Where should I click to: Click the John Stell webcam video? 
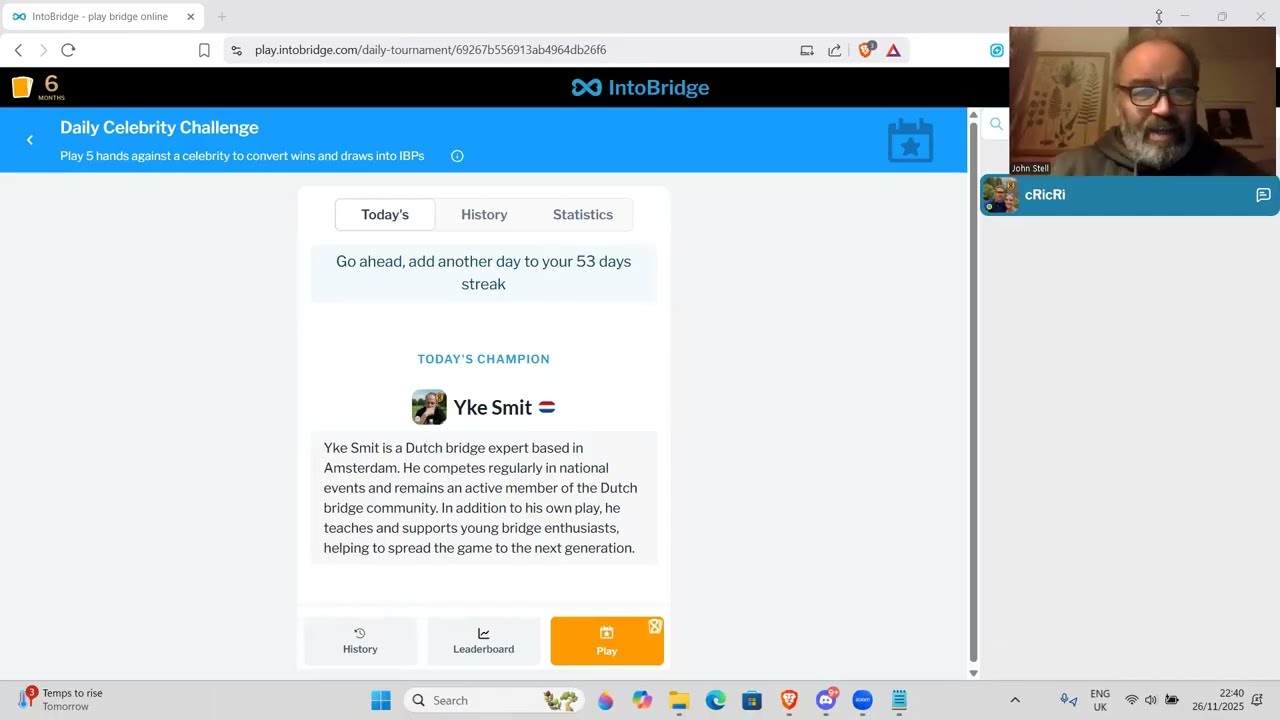pyautogui.click(x=1144, y=101)
